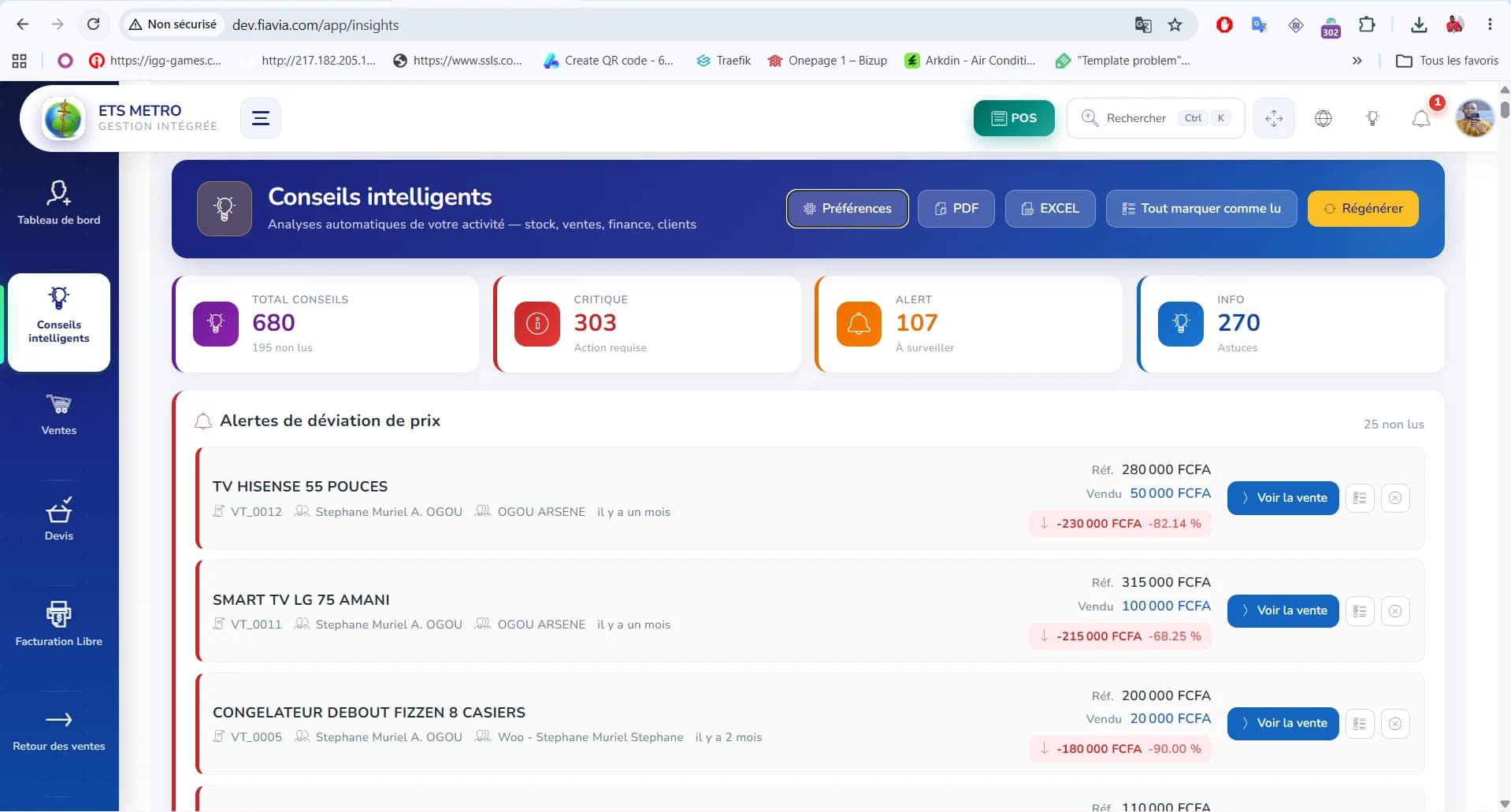Click the Alertes de déviation bell icon
Screen dimensions: 1511x812
click(x=202, y=421)
